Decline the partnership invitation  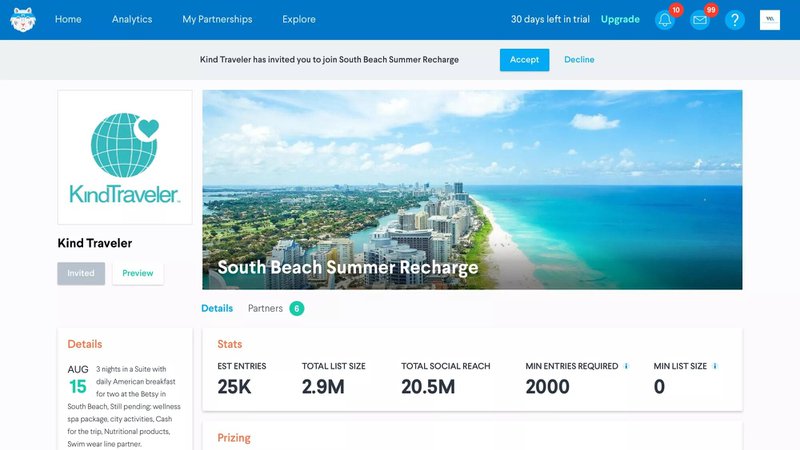[579, 60]
